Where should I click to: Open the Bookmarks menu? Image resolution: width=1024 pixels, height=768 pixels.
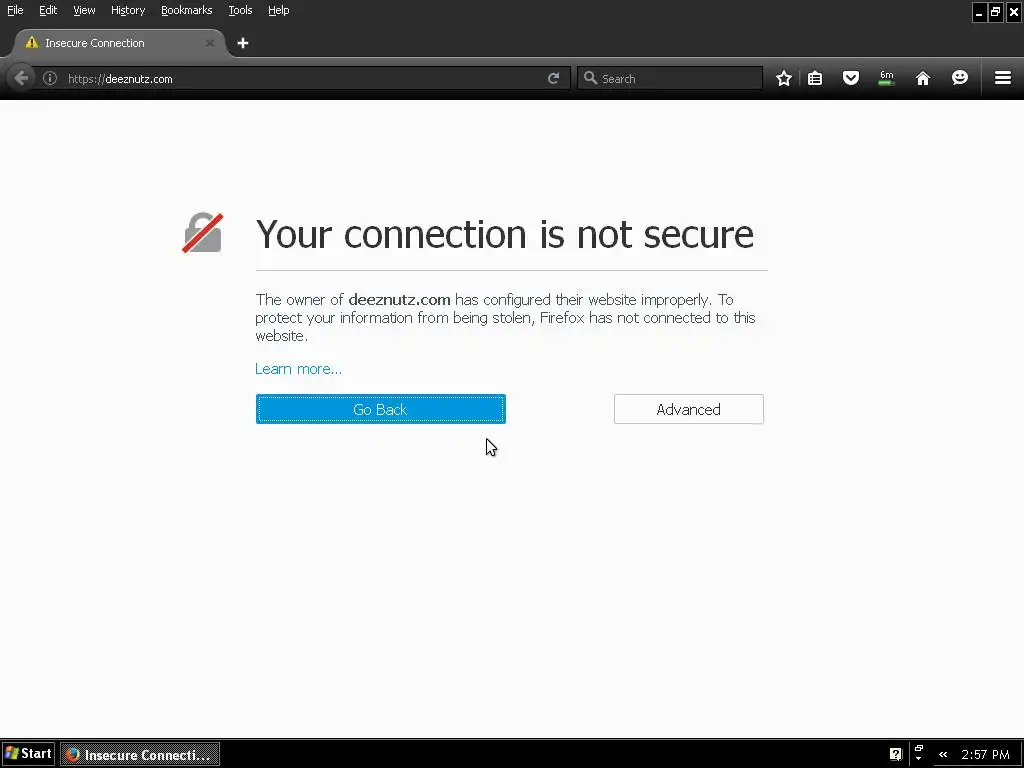coord(187,10)
